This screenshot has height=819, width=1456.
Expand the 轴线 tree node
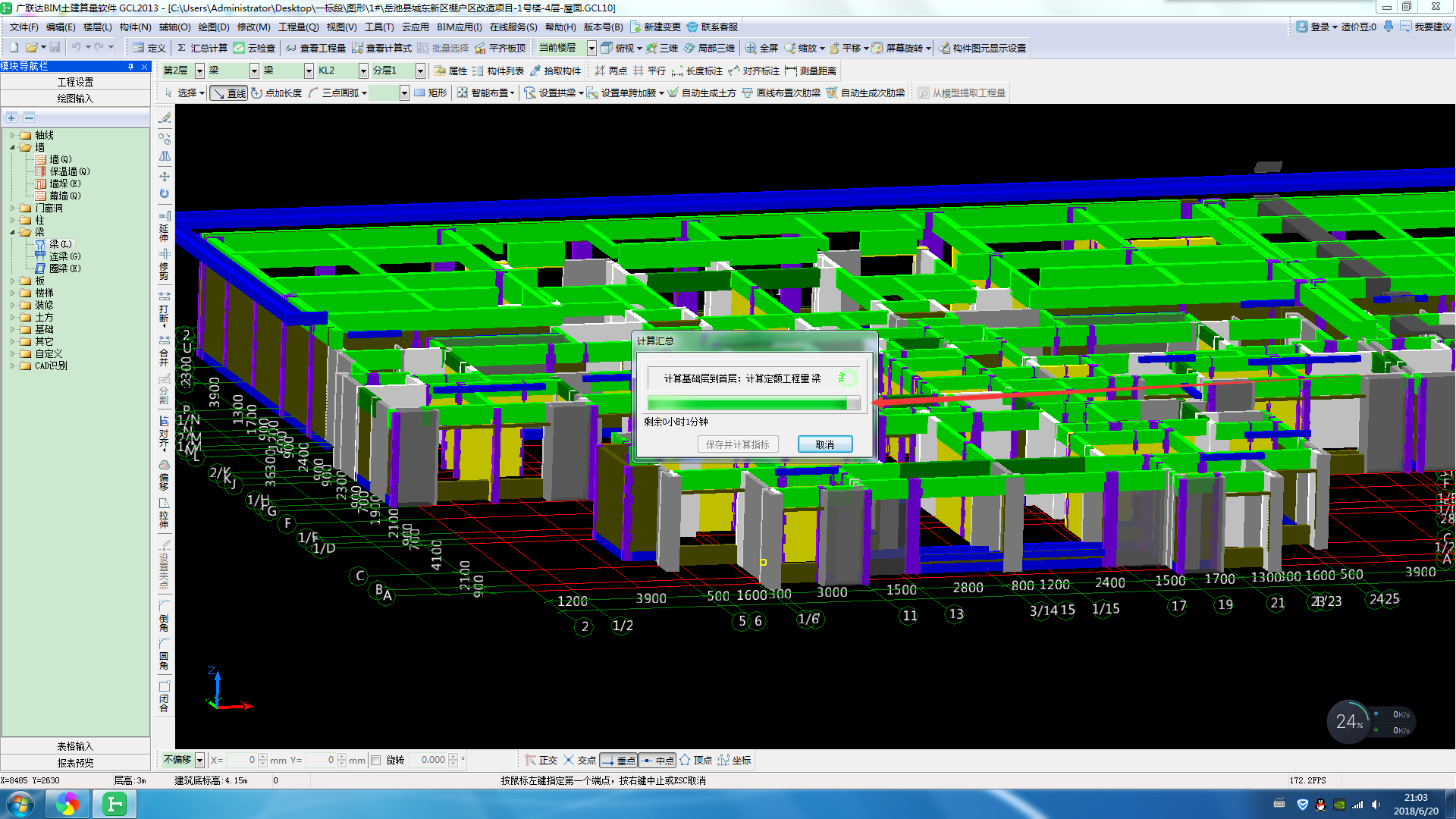12,135
